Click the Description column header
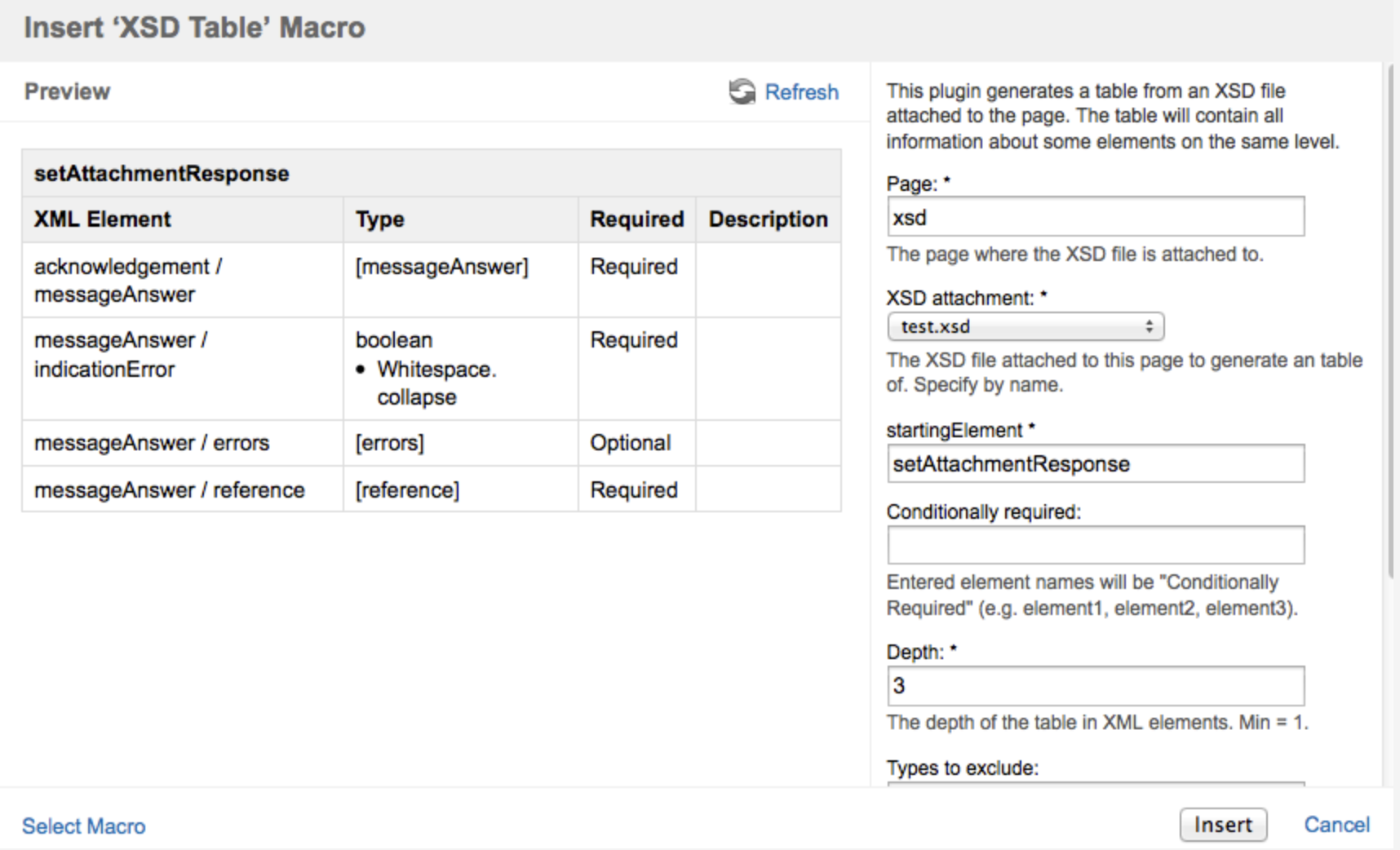This screenshot has width=1400, height=850. 768,219
